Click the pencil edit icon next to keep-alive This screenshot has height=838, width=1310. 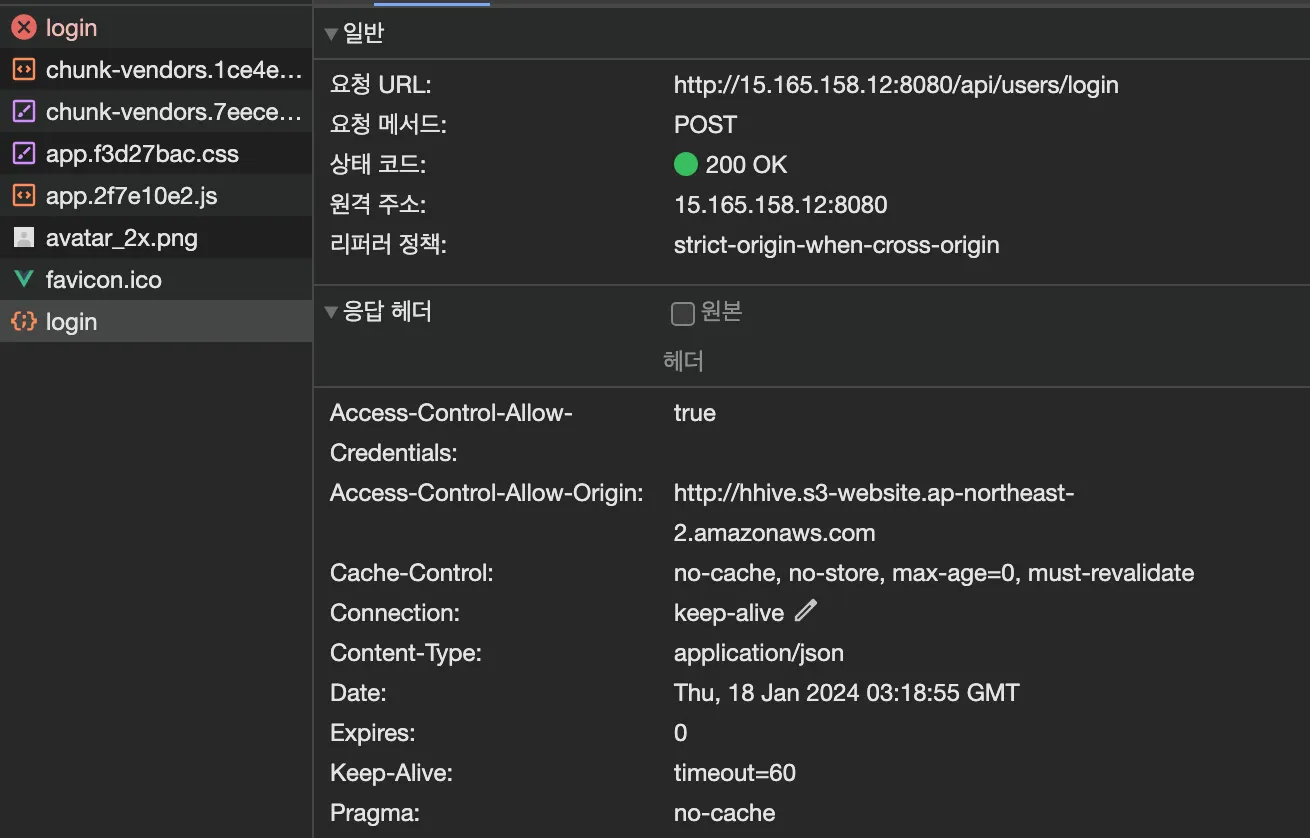point(806,610)
